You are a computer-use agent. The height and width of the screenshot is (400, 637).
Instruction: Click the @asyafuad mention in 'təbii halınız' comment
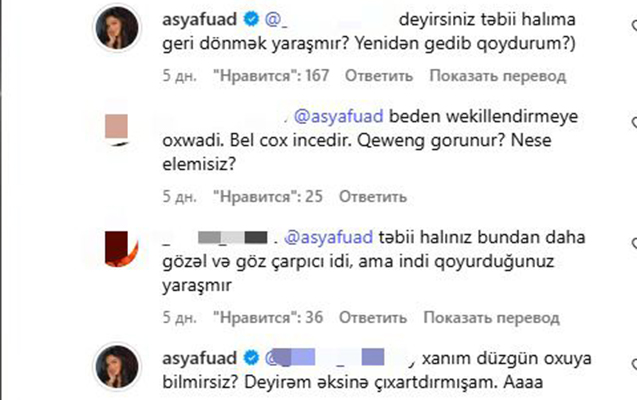coord(330,238)
